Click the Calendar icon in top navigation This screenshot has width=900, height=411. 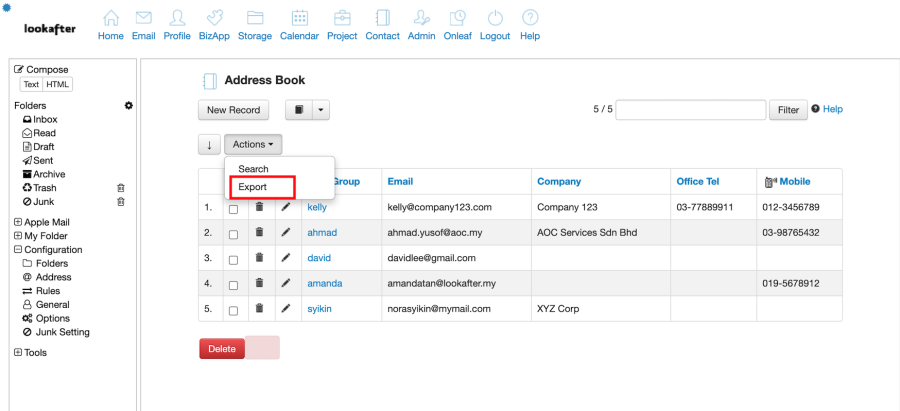pyautogui.click(x=299, y=18)
